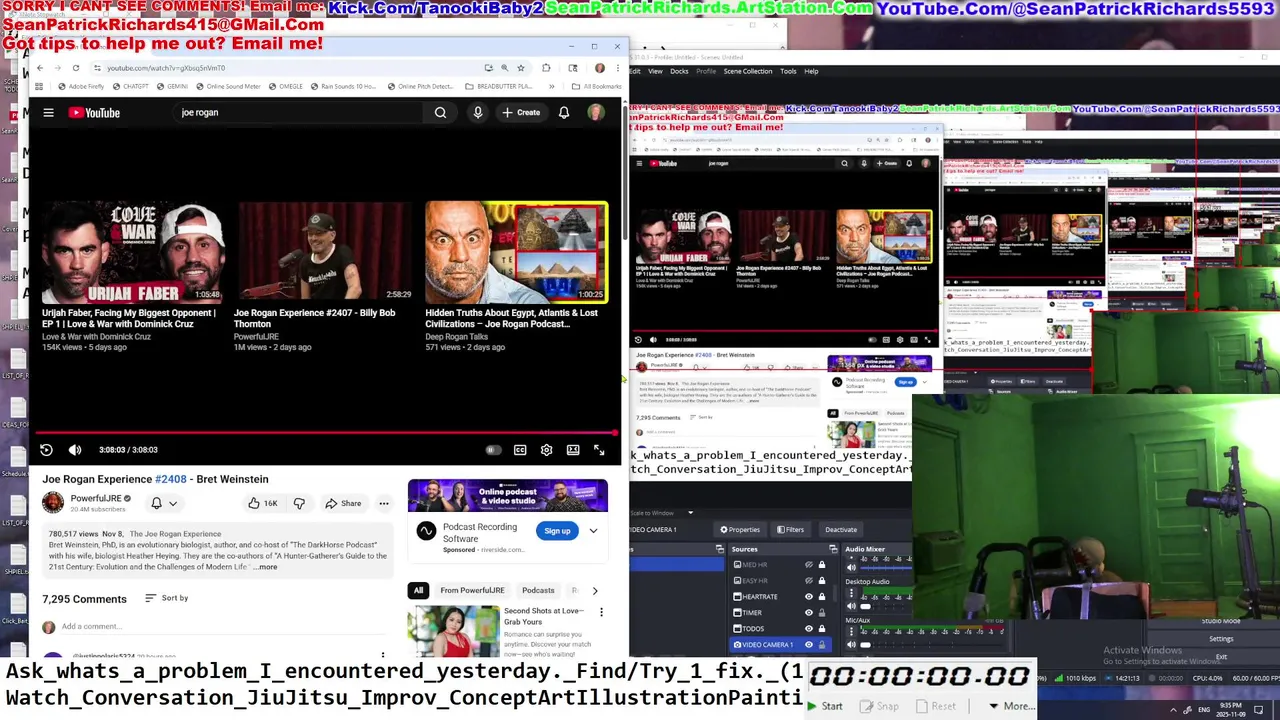Deactivate the OBS video camera source
The height and width of the screenshot is (720, 1280).
840,530
